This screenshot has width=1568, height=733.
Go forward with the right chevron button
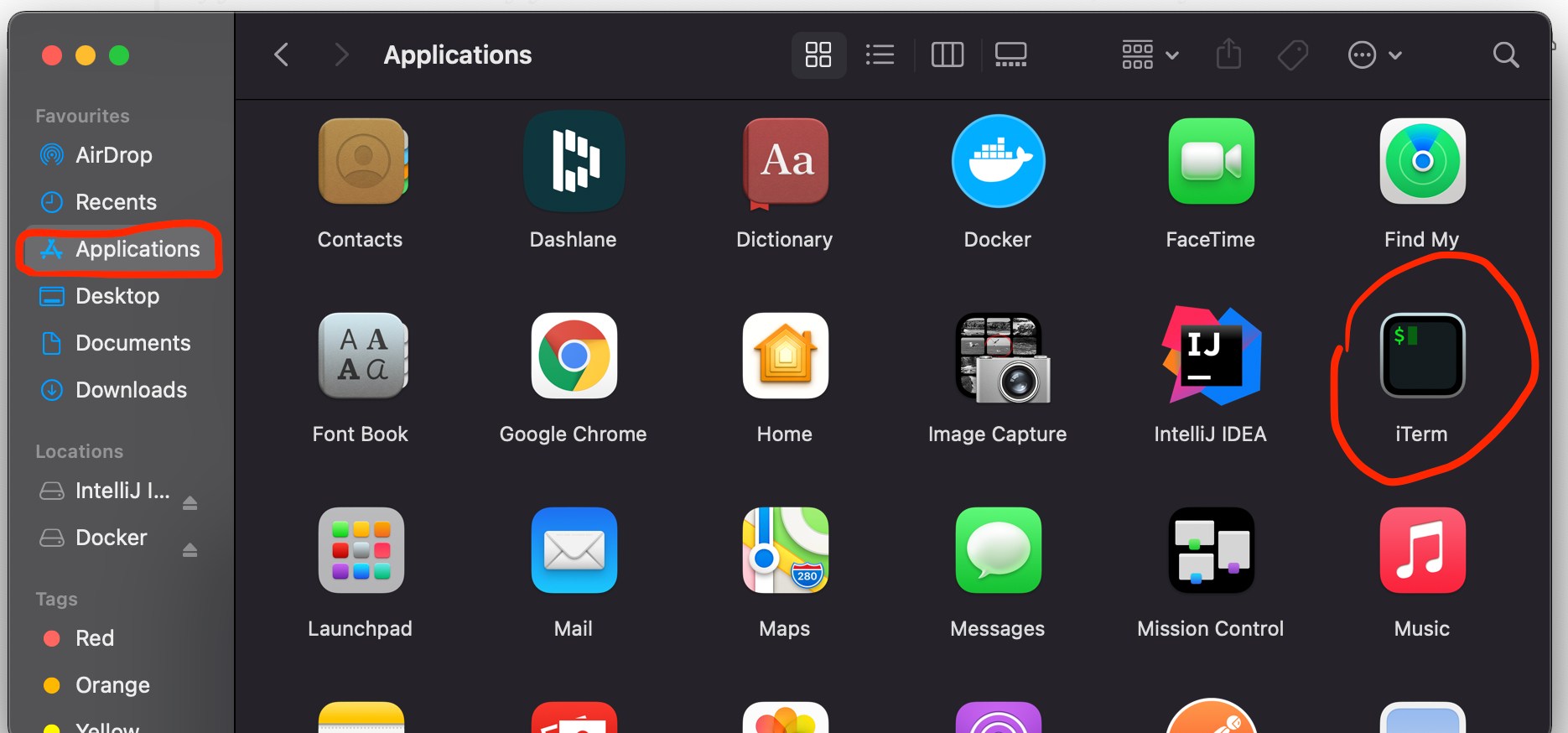tap(340, 55)
